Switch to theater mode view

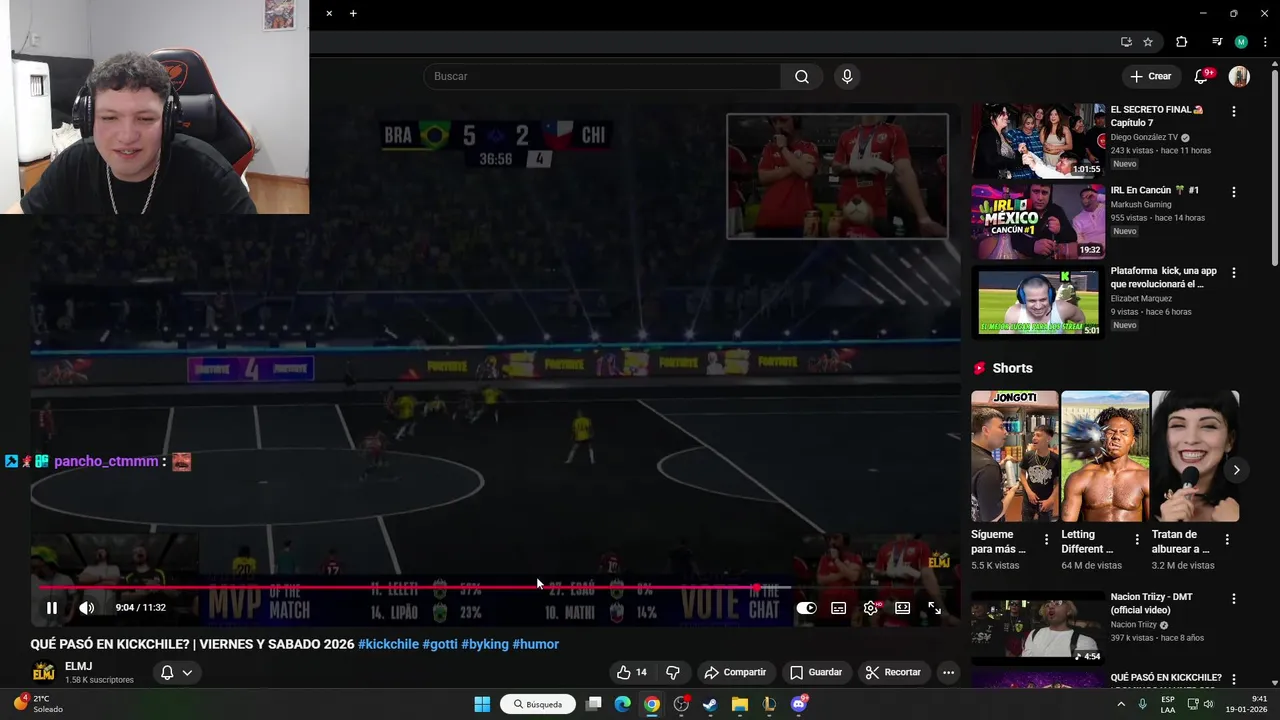(x=902, y=608)
